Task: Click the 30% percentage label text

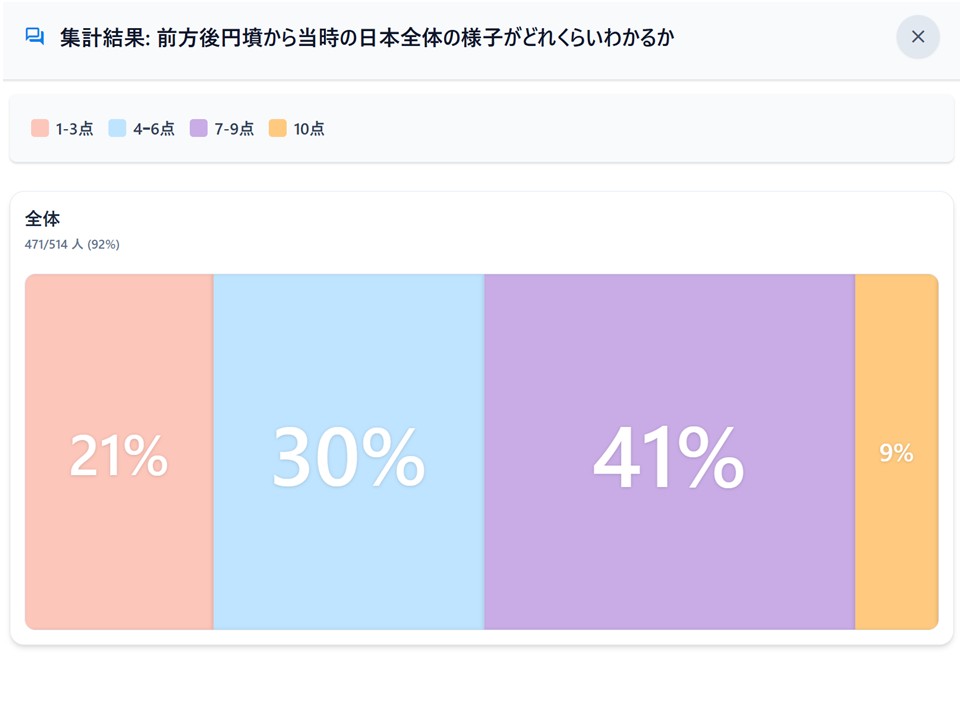Action: [348, 457]
